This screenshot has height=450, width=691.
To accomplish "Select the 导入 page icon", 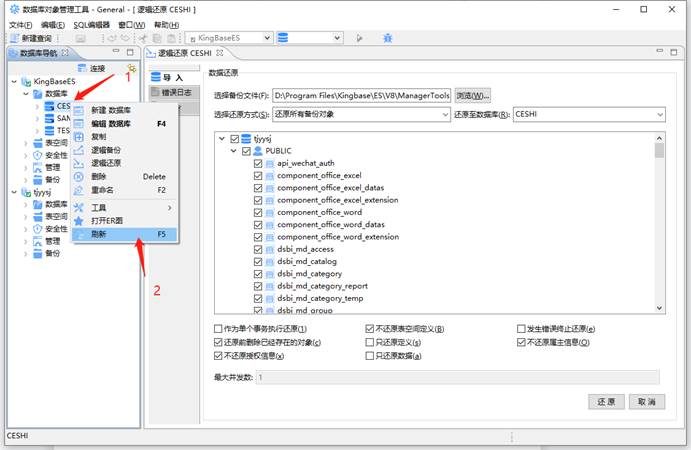I will pyautogui.click(x=156, y=78).
